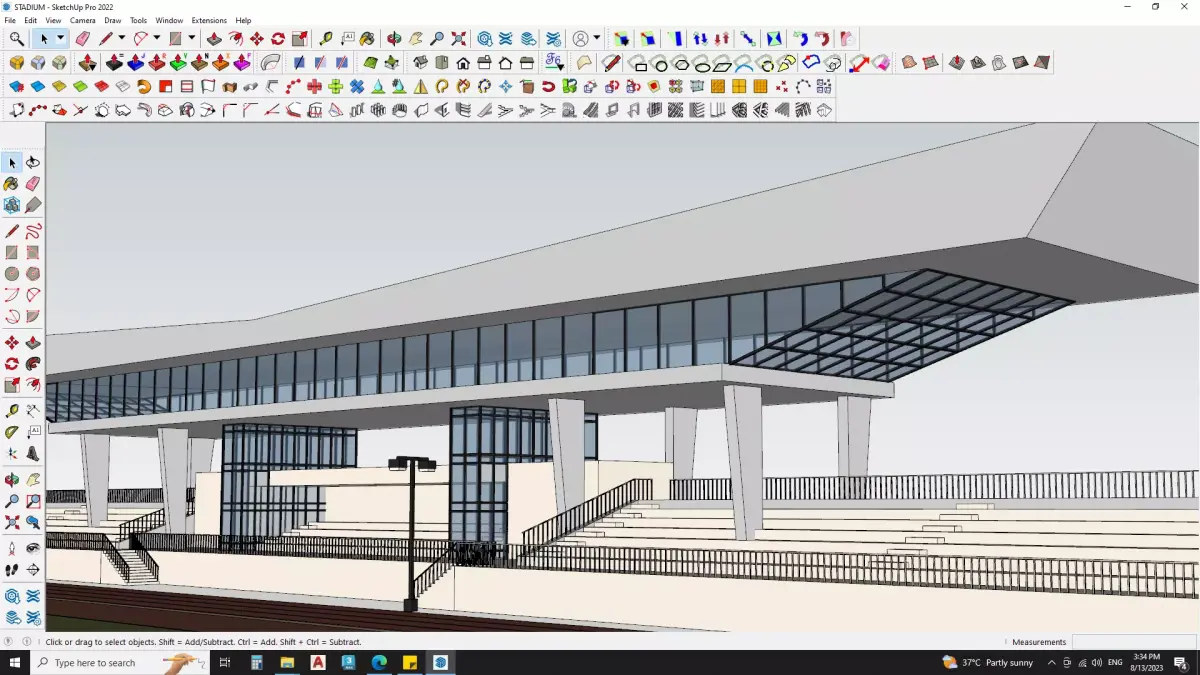Activate Sandbox From Contours tool
Screen dimensions: 1200x675
click(909, 63)
